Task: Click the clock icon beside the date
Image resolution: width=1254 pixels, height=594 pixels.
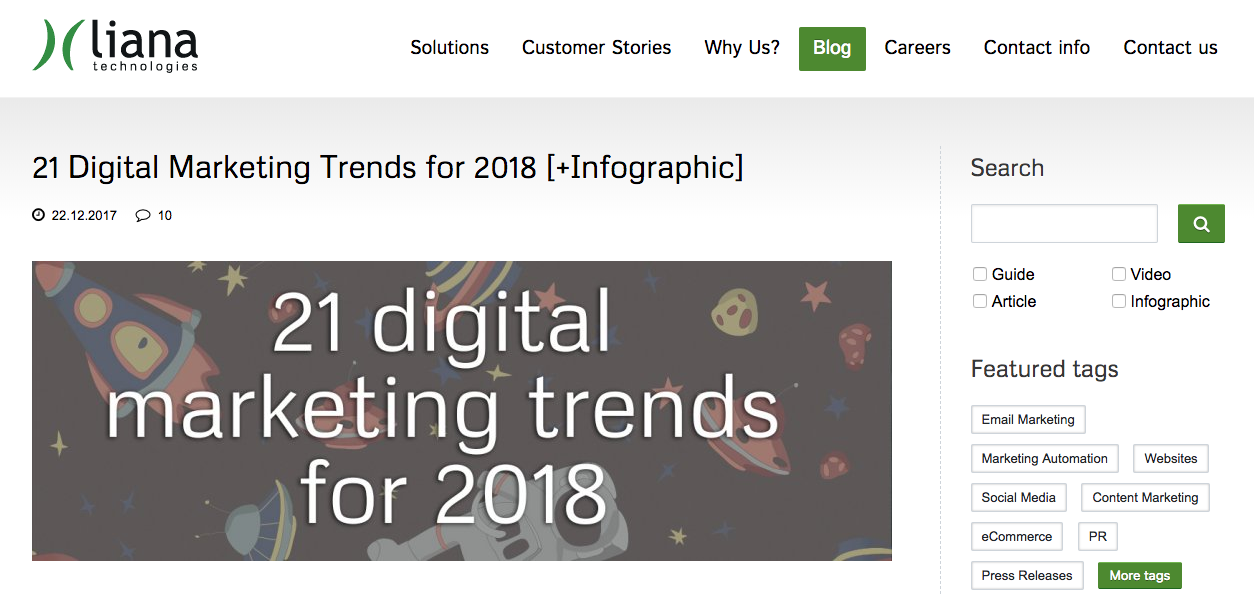Action: coord(39,215)
